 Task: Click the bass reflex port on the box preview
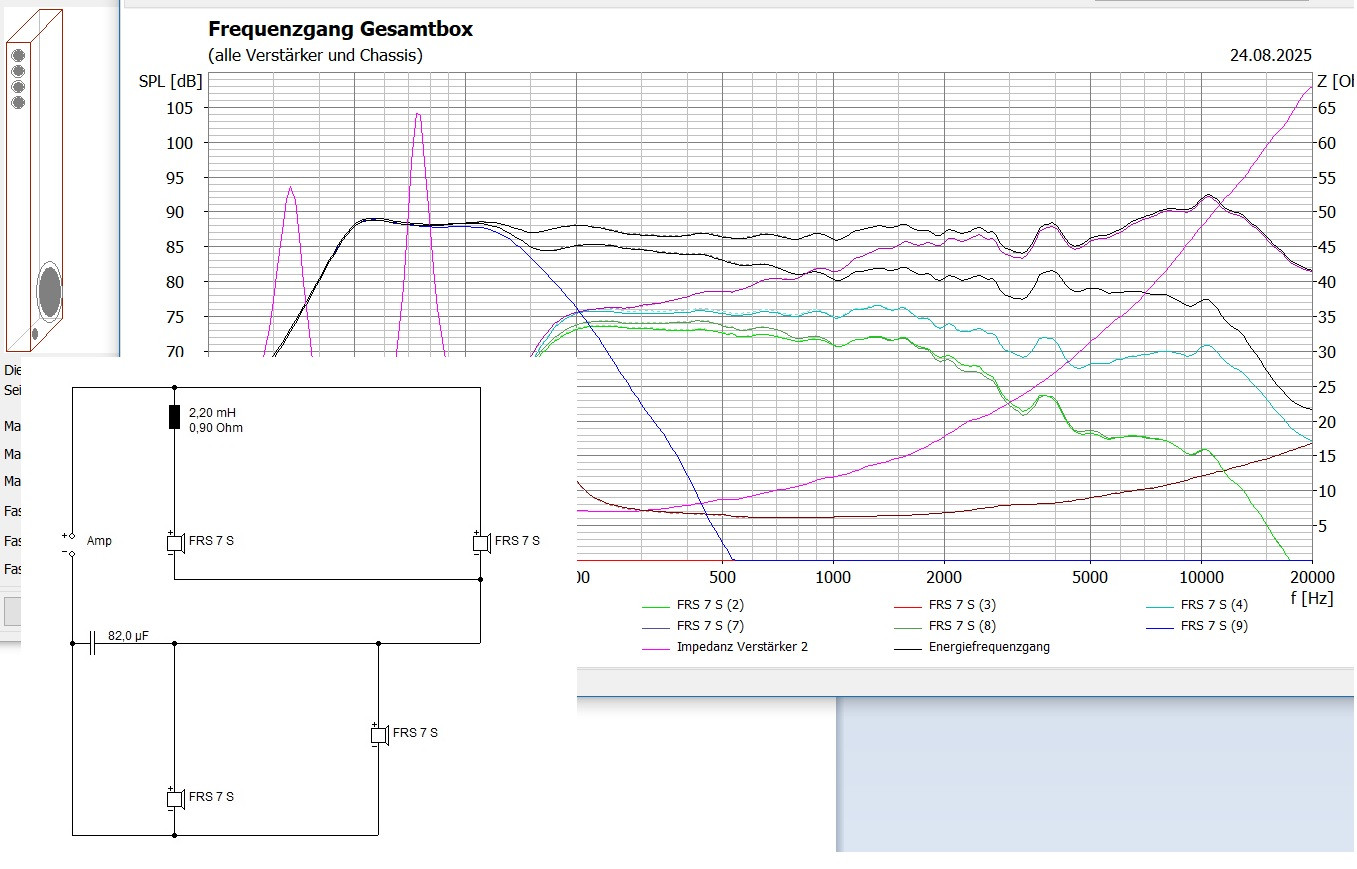click(34, 334)
